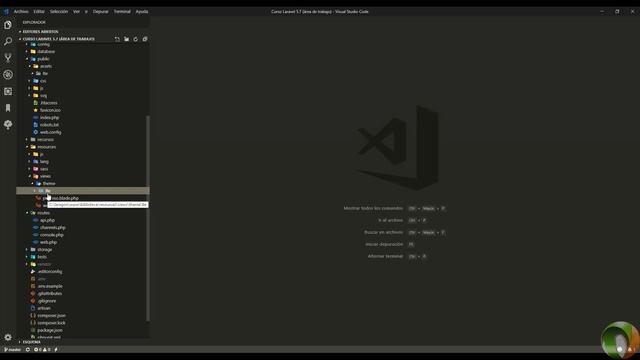Open the Search view in activity bar
This screenshot has height=360, width=640.
[8, 41]
